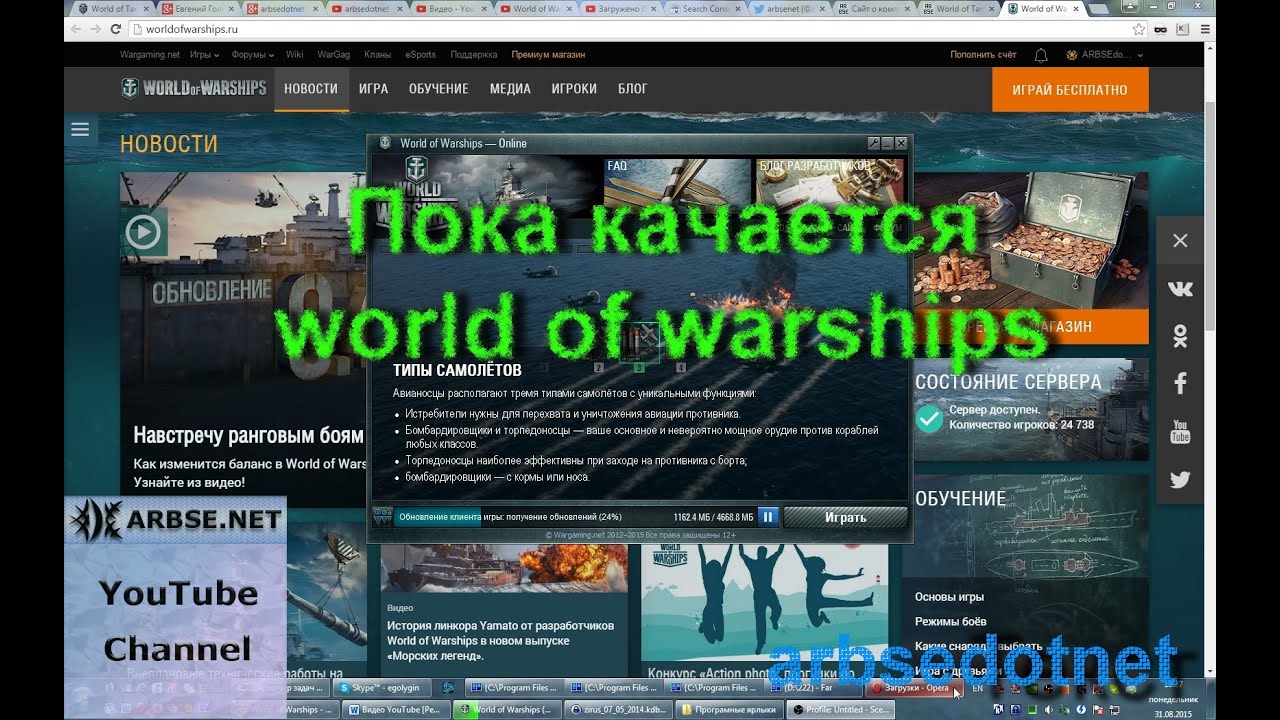Open Загрузки - Opera taskbar button
1280x720 pixels.
tap(913, 688)
